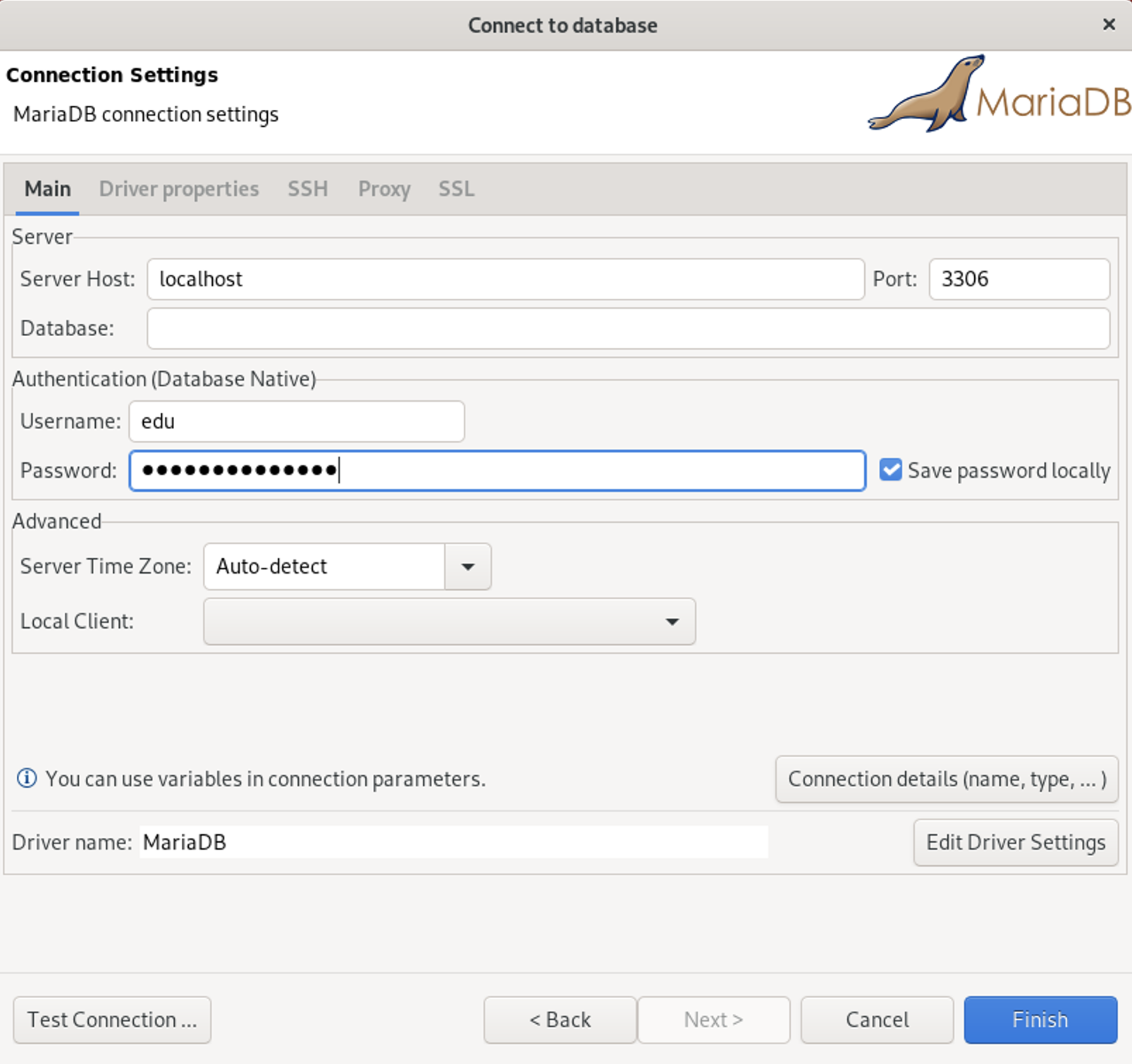Viewport: 1132px width, 1064px height.
Task: Switch to the Driver properties tab
Action: 178,189
